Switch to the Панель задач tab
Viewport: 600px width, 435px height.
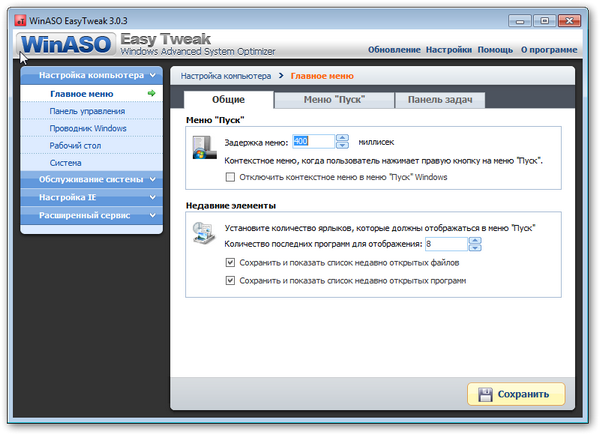pyautogui.click(x=440, y=100)
